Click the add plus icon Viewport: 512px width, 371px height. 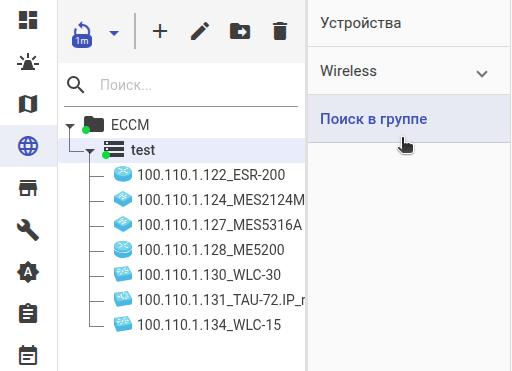[160, 32]
